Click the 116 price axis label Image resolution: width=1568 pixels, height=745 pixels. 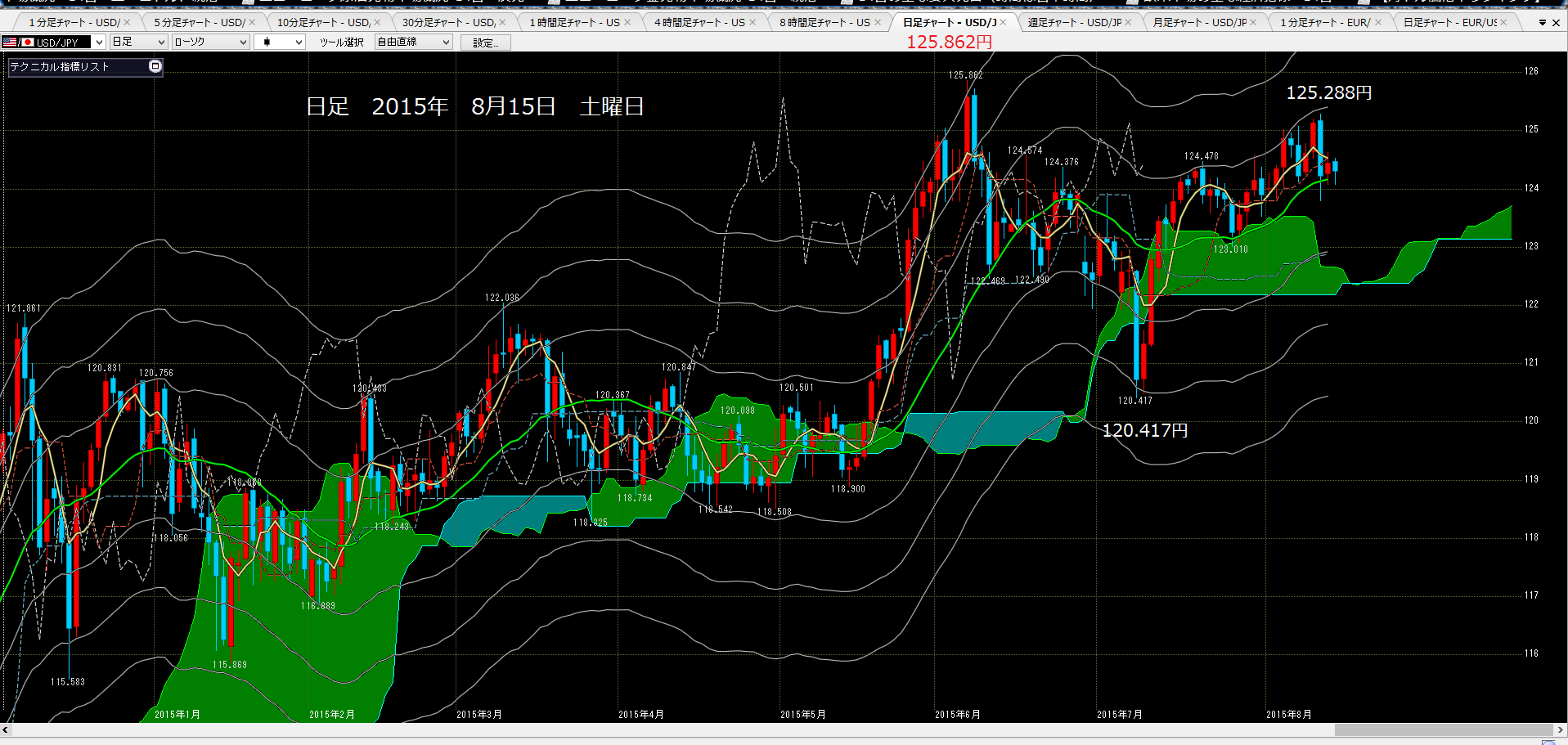tap(1531, 653)
